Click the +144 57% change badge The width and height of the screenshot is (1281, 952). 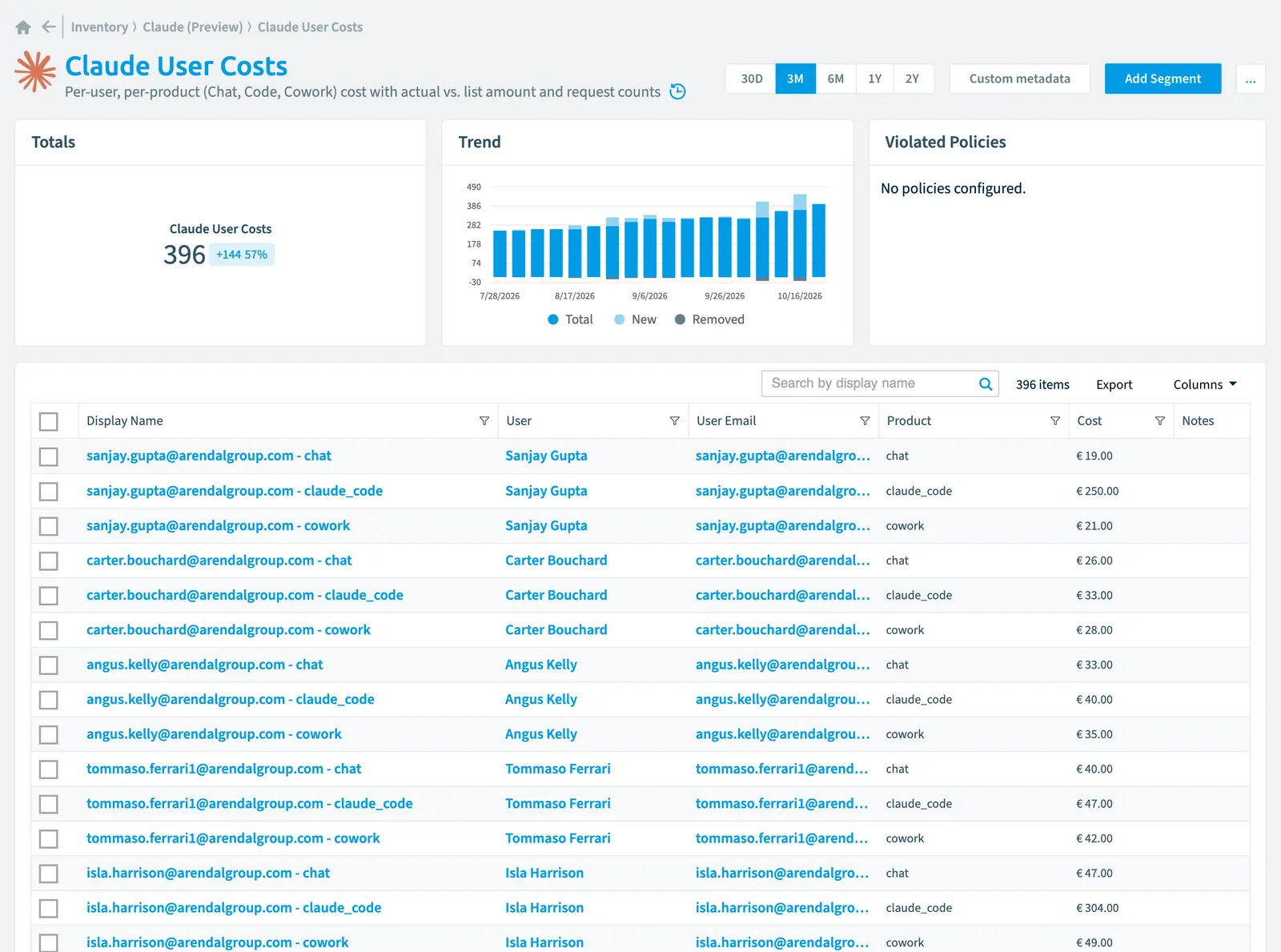point(242,255)
